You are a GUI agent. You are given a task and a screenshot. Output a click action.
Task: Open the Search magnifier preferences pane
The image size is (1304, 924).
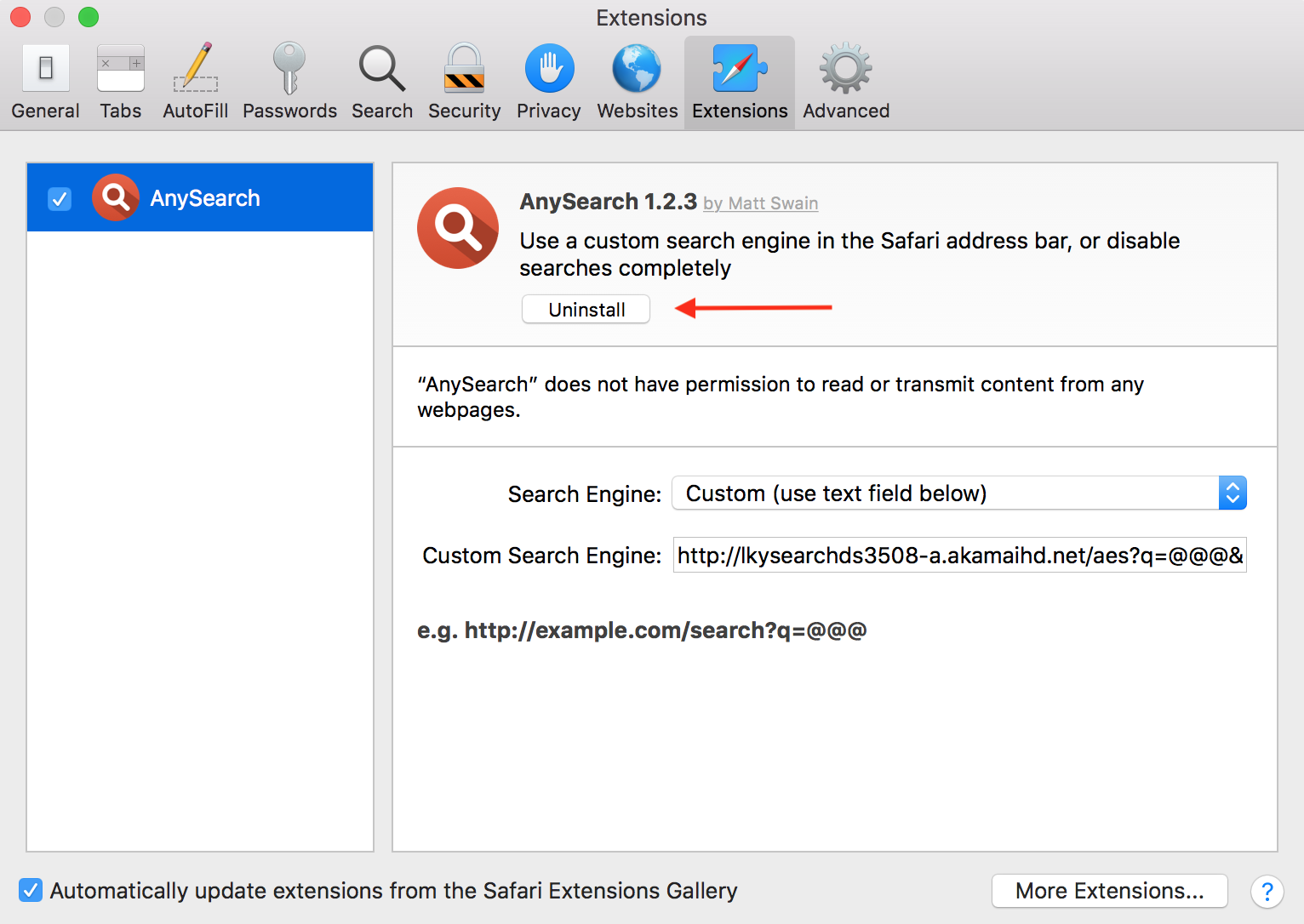382,83
